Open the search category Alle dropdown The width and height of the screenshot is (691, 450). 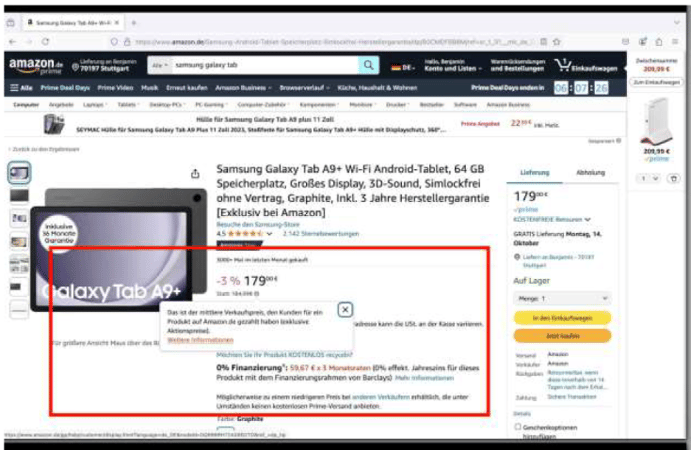(x=160, y=65)
